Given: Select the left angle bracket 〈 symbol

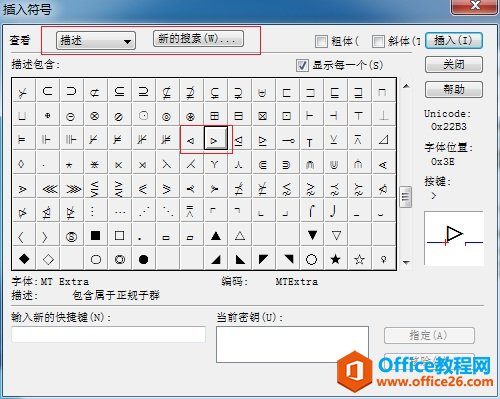Looking at the screenshot, I should [x=22, y=237].
